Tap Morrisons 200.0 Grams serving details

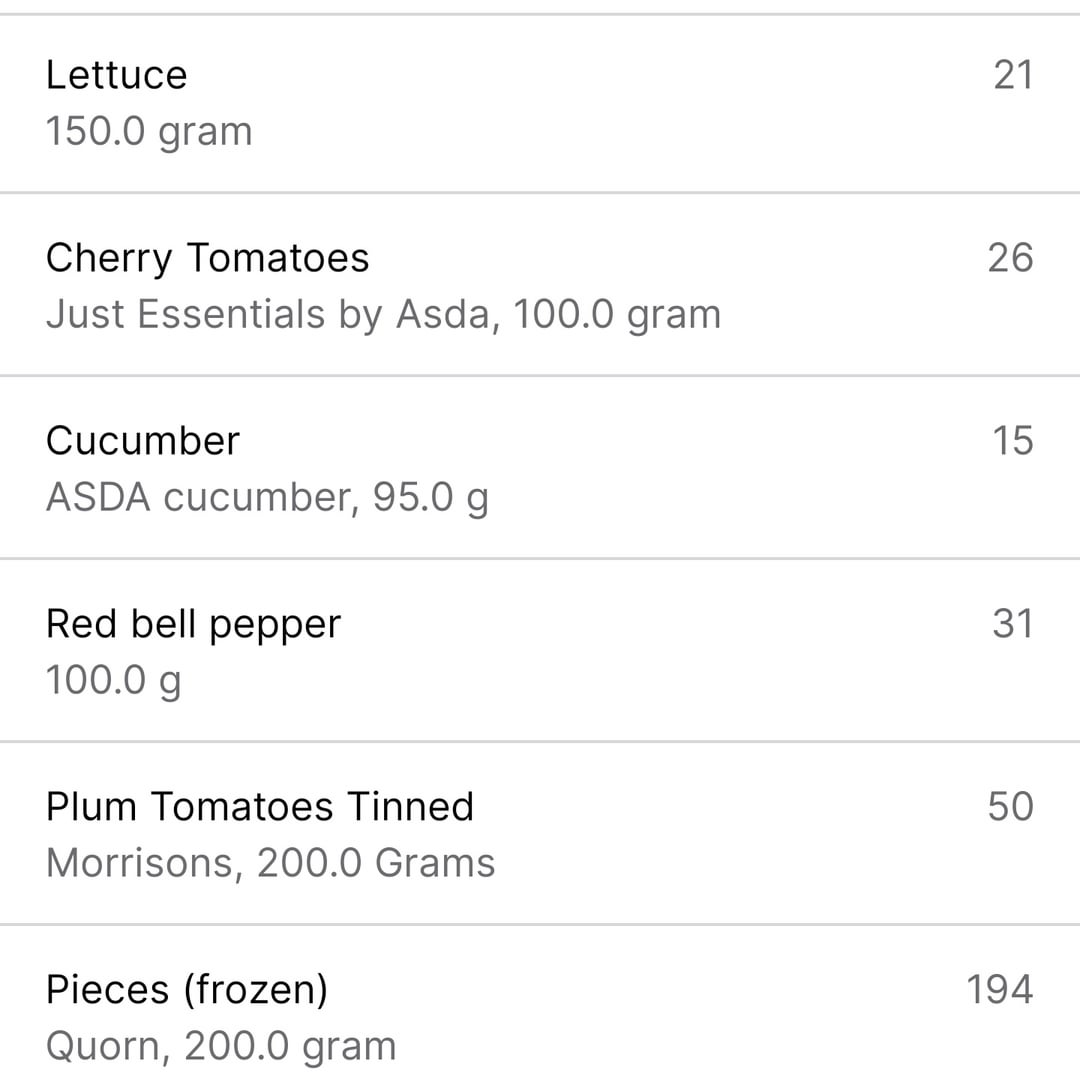coord(271,863)
